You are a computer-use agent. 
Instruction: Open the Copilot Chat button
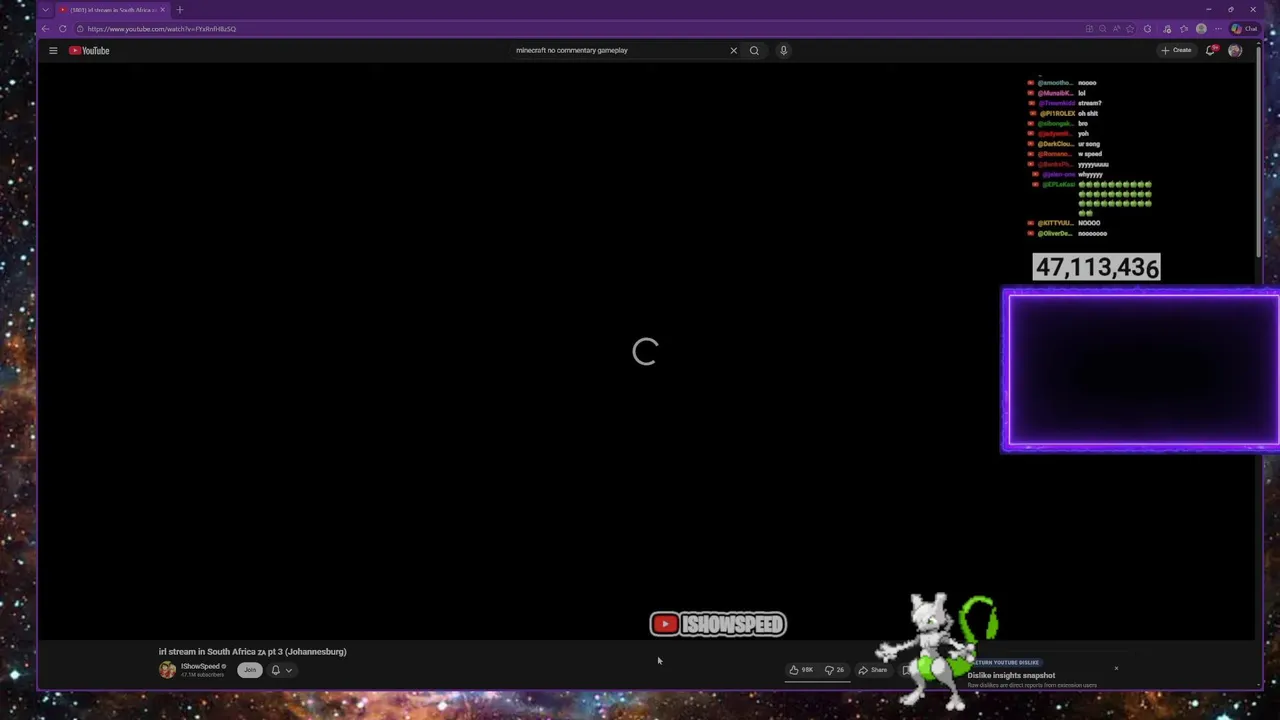[1245, 29]
